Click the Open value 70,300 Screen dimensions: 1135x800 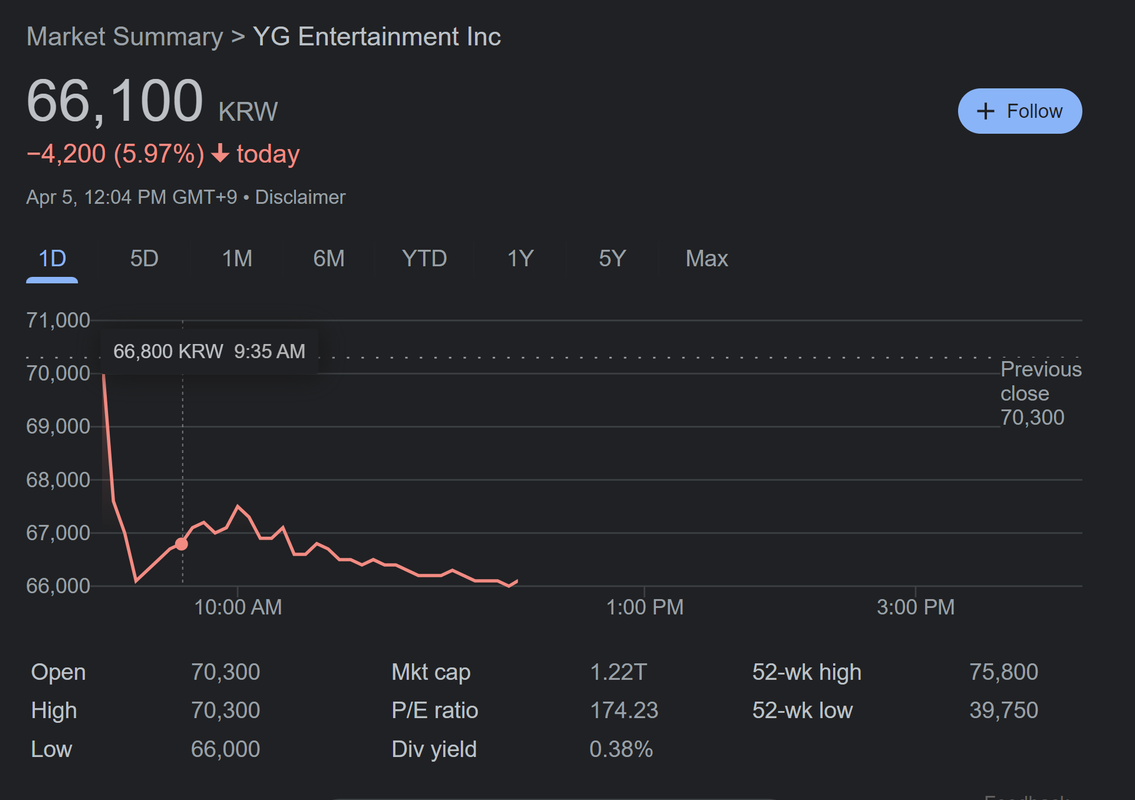[225, 672]
